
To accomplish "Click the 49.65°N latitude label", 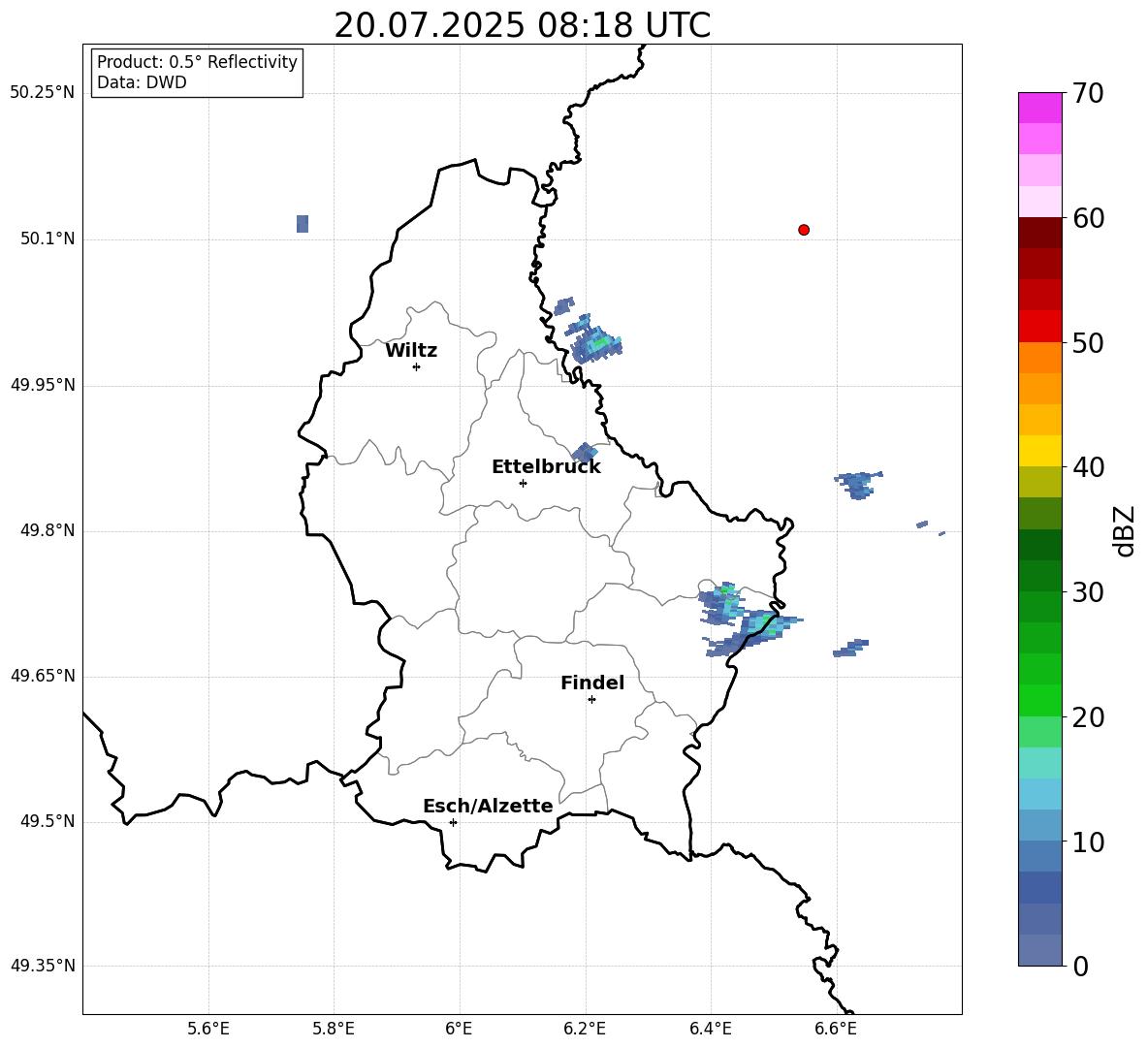I will (x=43, y=676).
